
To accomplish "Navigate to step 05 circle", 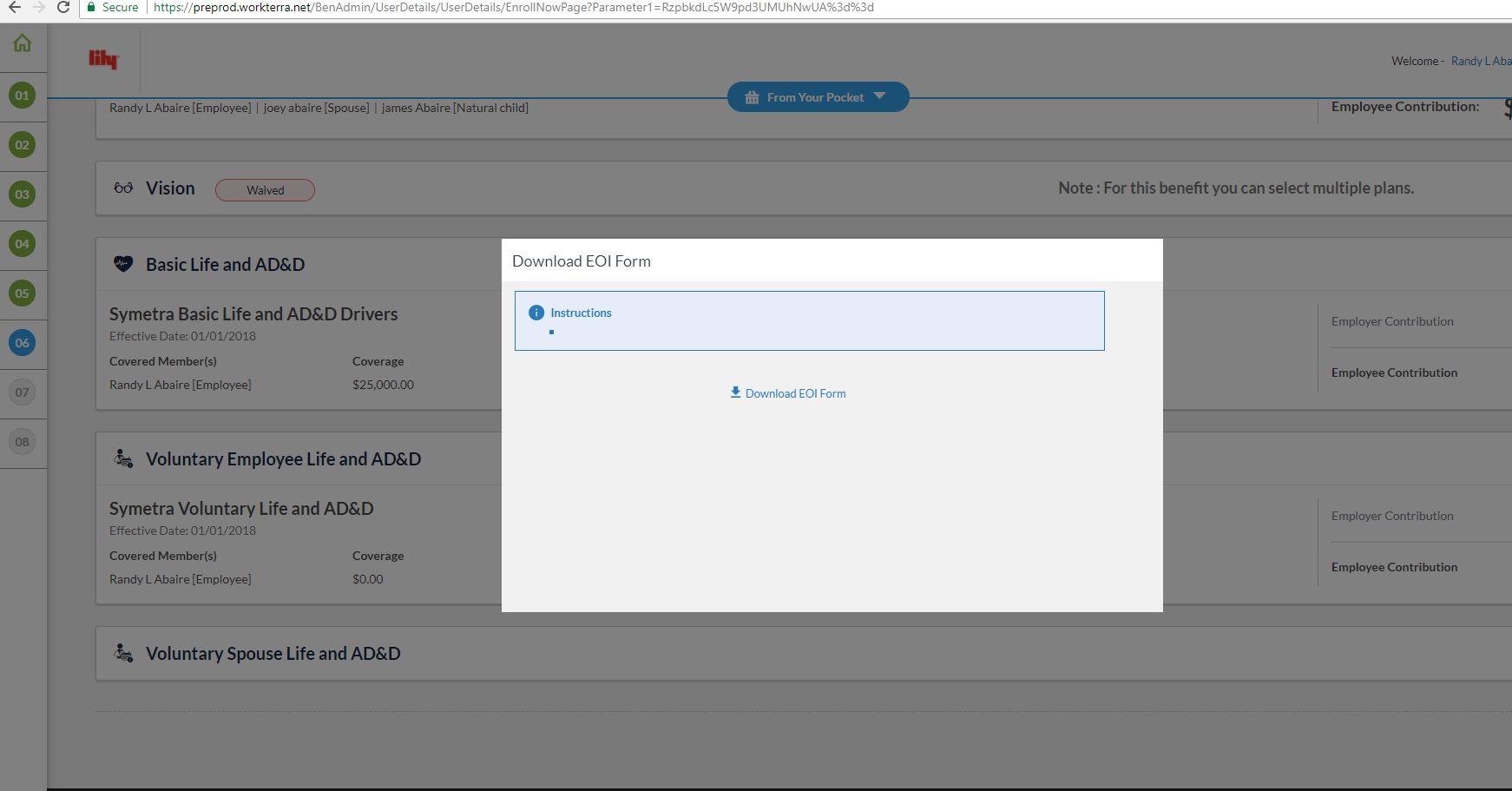I will [x=23, y=293].
